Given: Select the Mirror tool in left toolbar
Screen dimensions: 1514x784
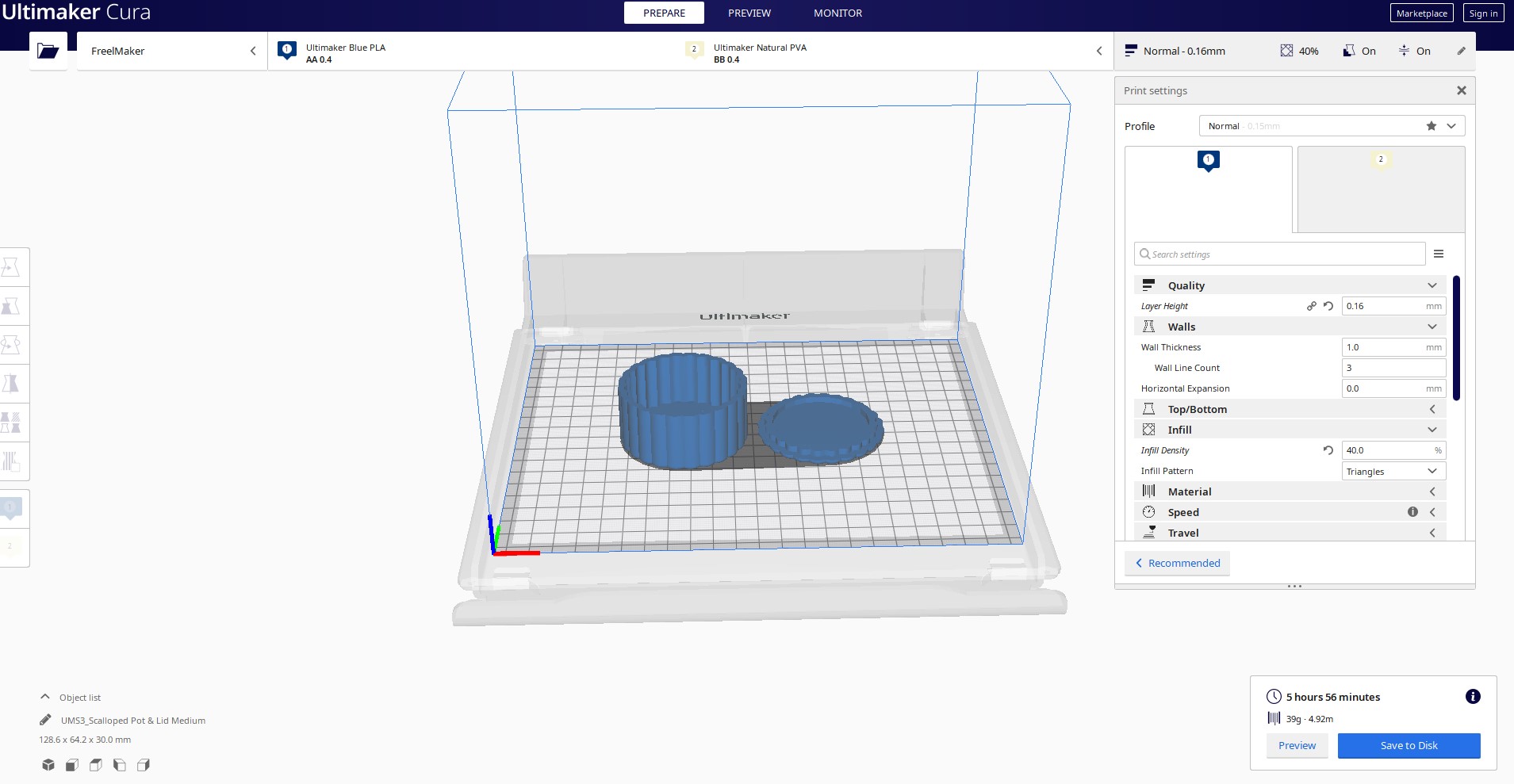Looking at the screenshot, I should coord(11,384).
